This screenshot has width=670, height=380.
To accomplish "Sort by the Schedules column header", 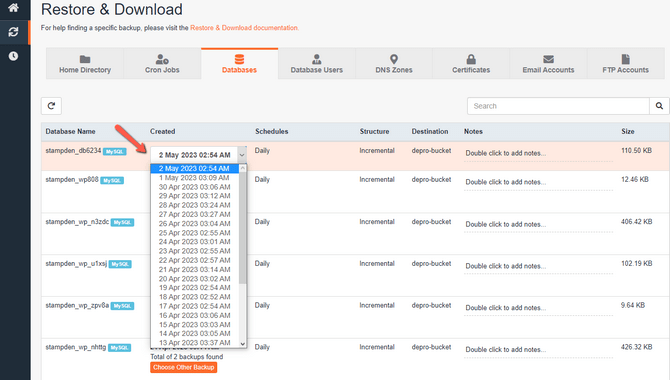I will [272, 131].
